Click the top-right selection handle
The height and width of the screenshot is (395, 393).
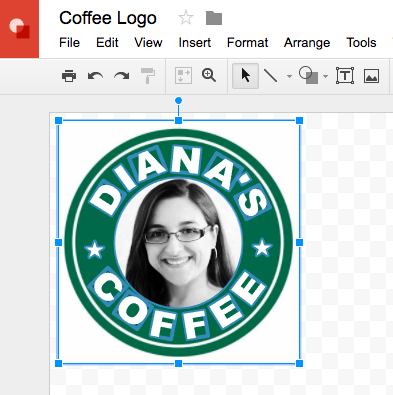pos(299,120)
